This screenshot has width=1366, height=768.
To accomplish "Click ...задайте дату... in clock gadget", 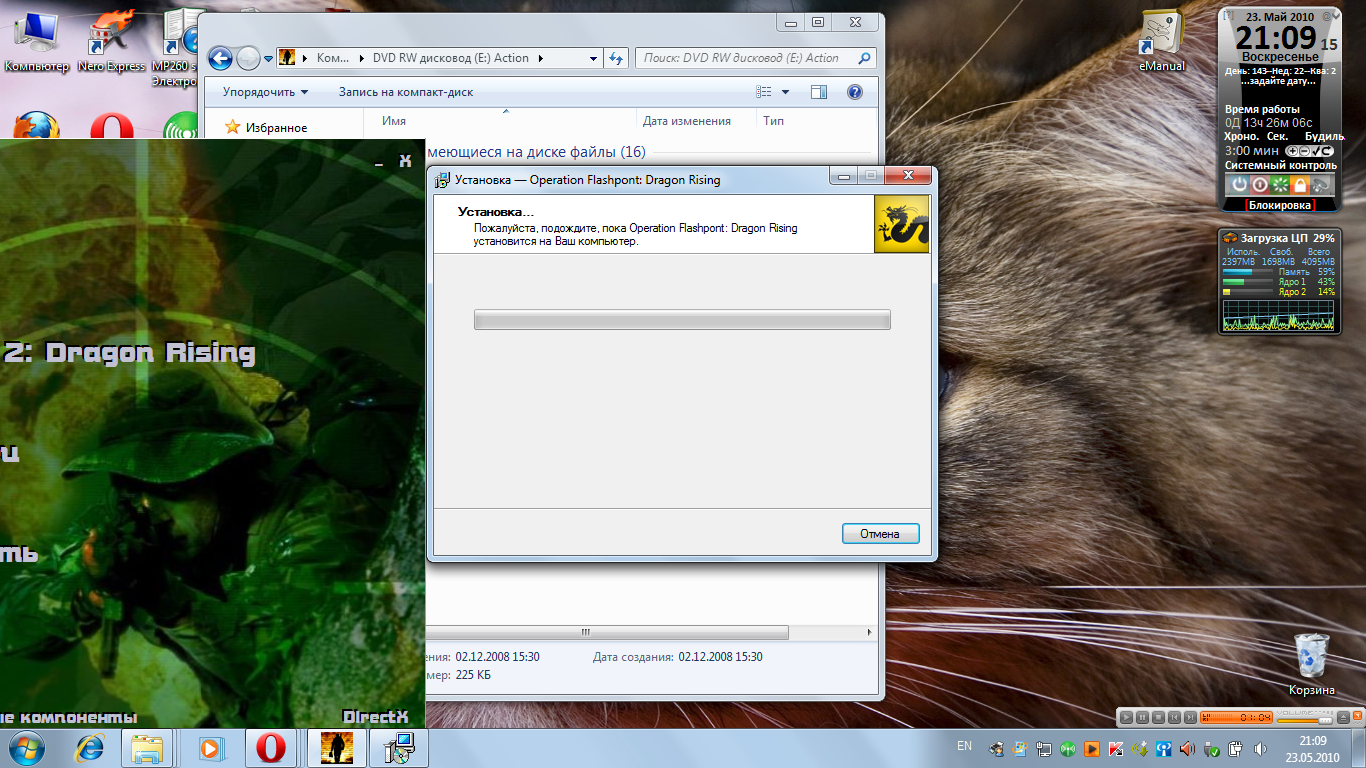I will point(1280,82).
